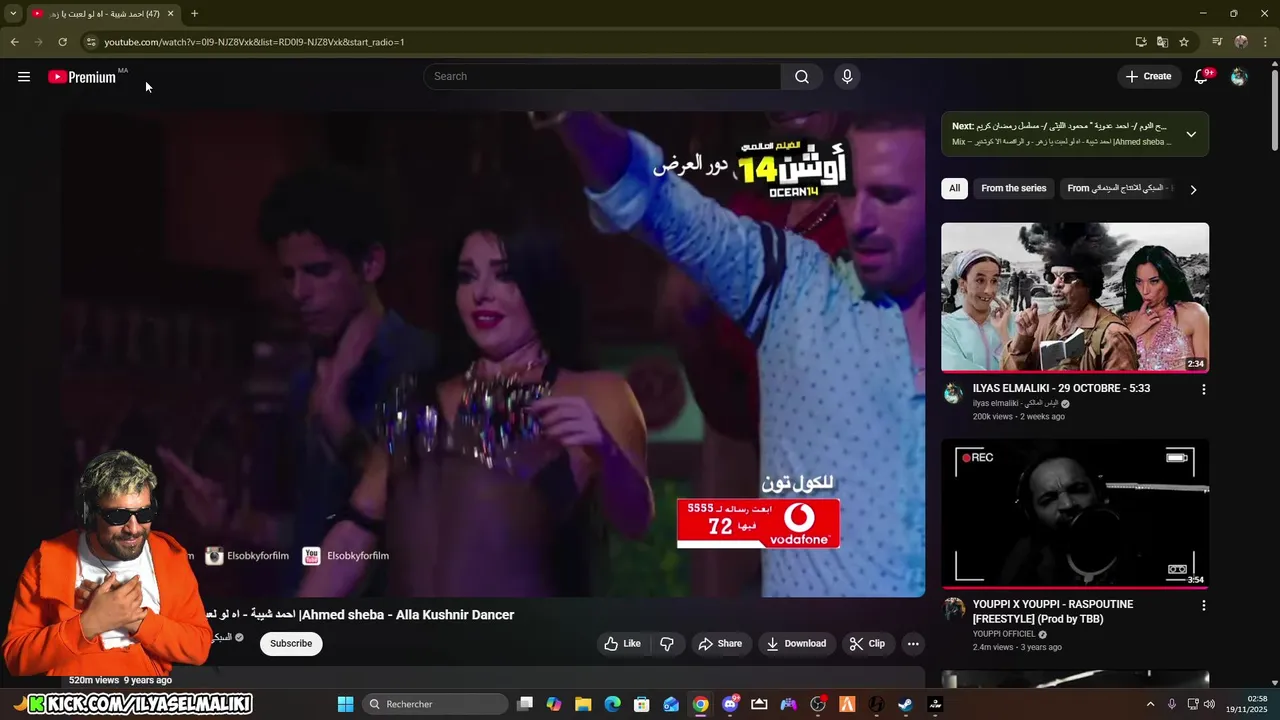Viewport: 1280px width, 720px height.
Task: Open a new browser tab
Action: pos(194,14)
